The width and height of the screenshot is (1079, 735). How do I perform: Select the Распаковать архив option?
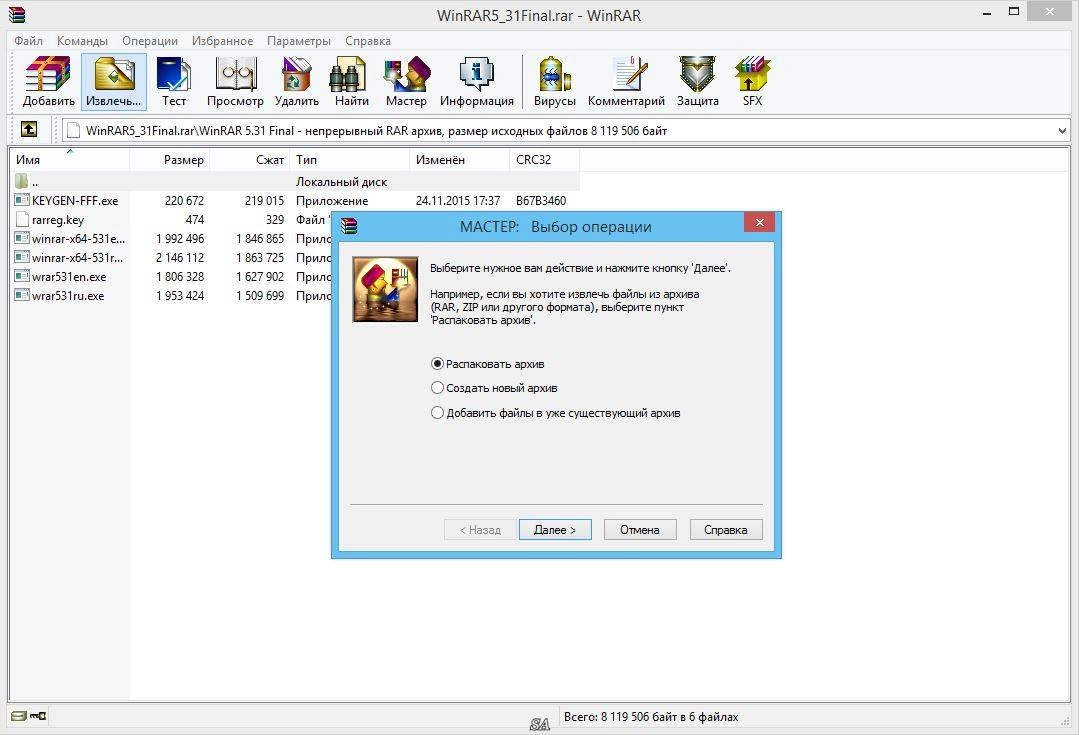click(x=487, y=363)
